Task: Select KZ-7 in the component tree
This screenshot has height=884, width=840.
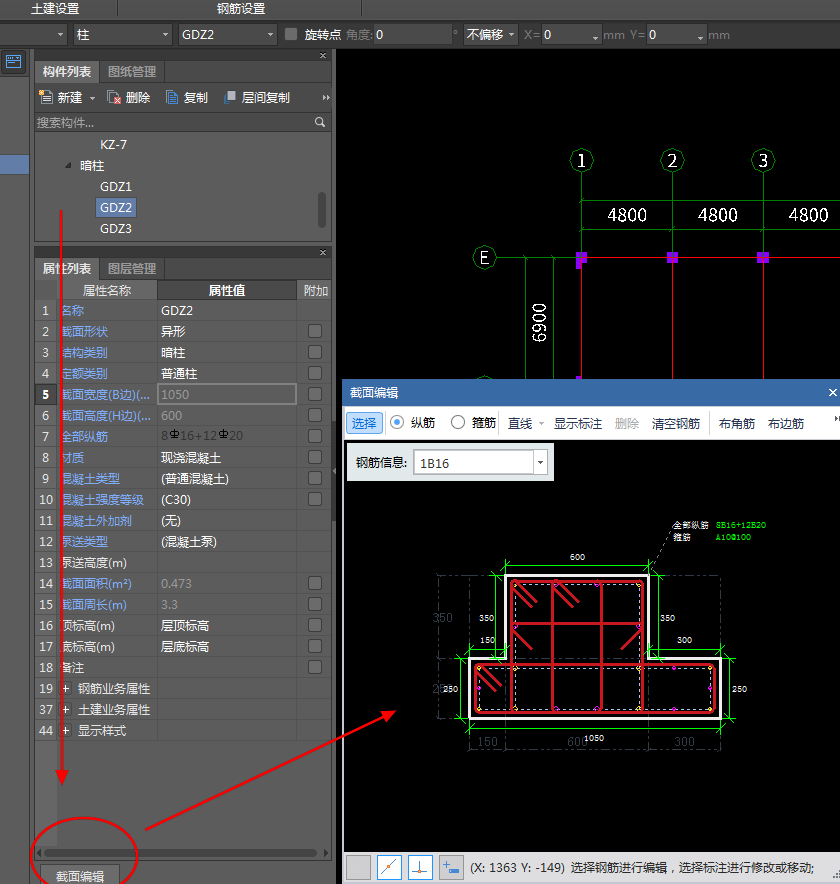Action: [113, 144]
